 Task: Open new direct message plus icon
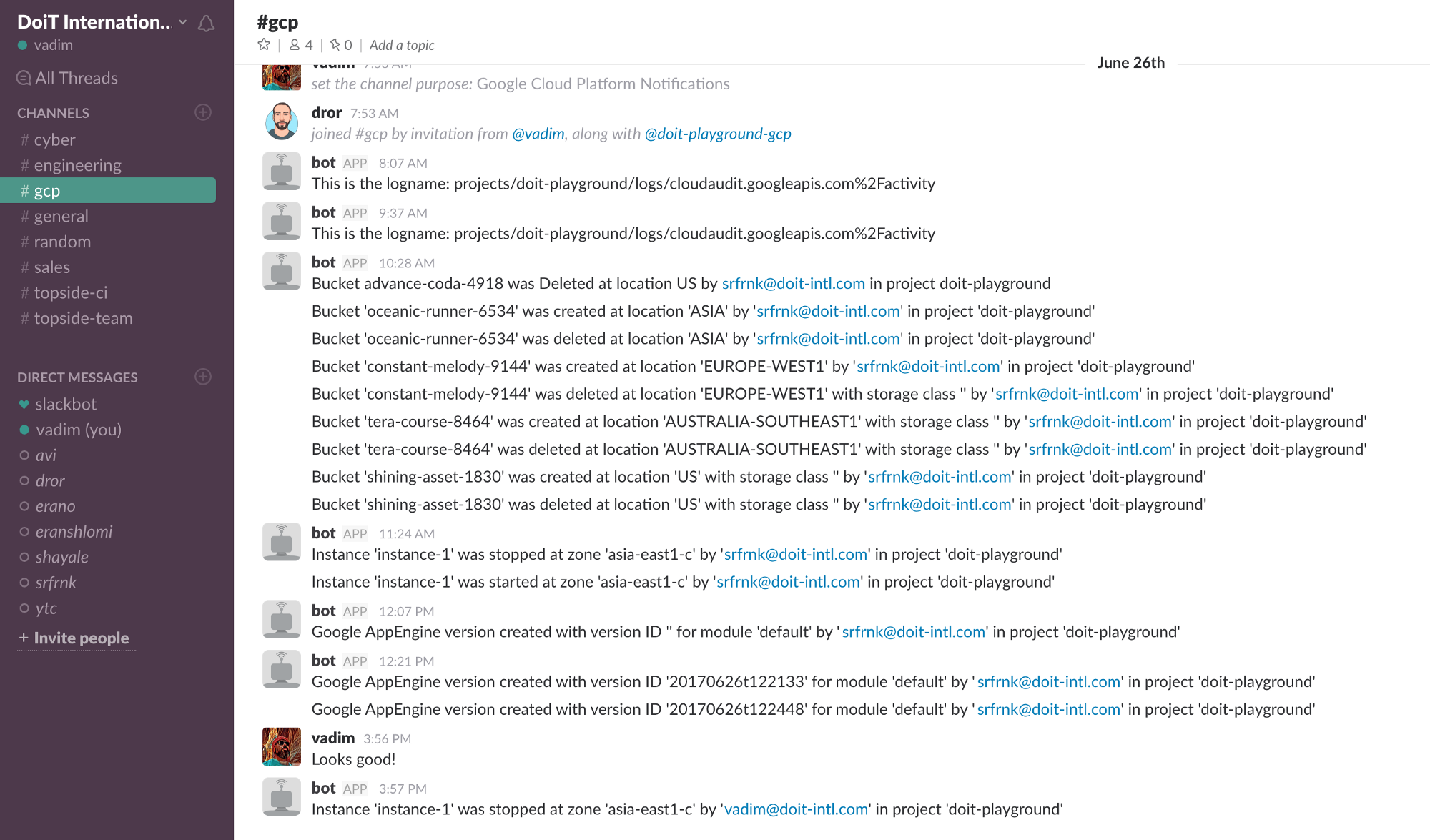(x=203, y=377)
